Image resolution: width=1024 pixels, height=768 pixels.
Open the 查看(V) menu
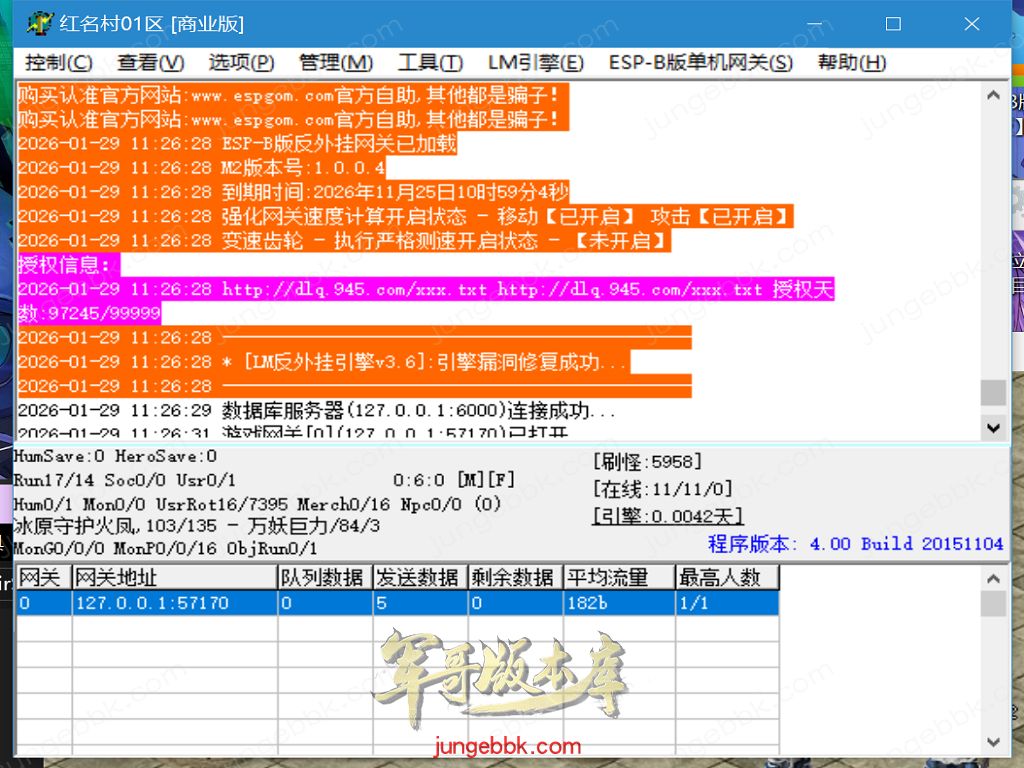(x=150, y=63)
